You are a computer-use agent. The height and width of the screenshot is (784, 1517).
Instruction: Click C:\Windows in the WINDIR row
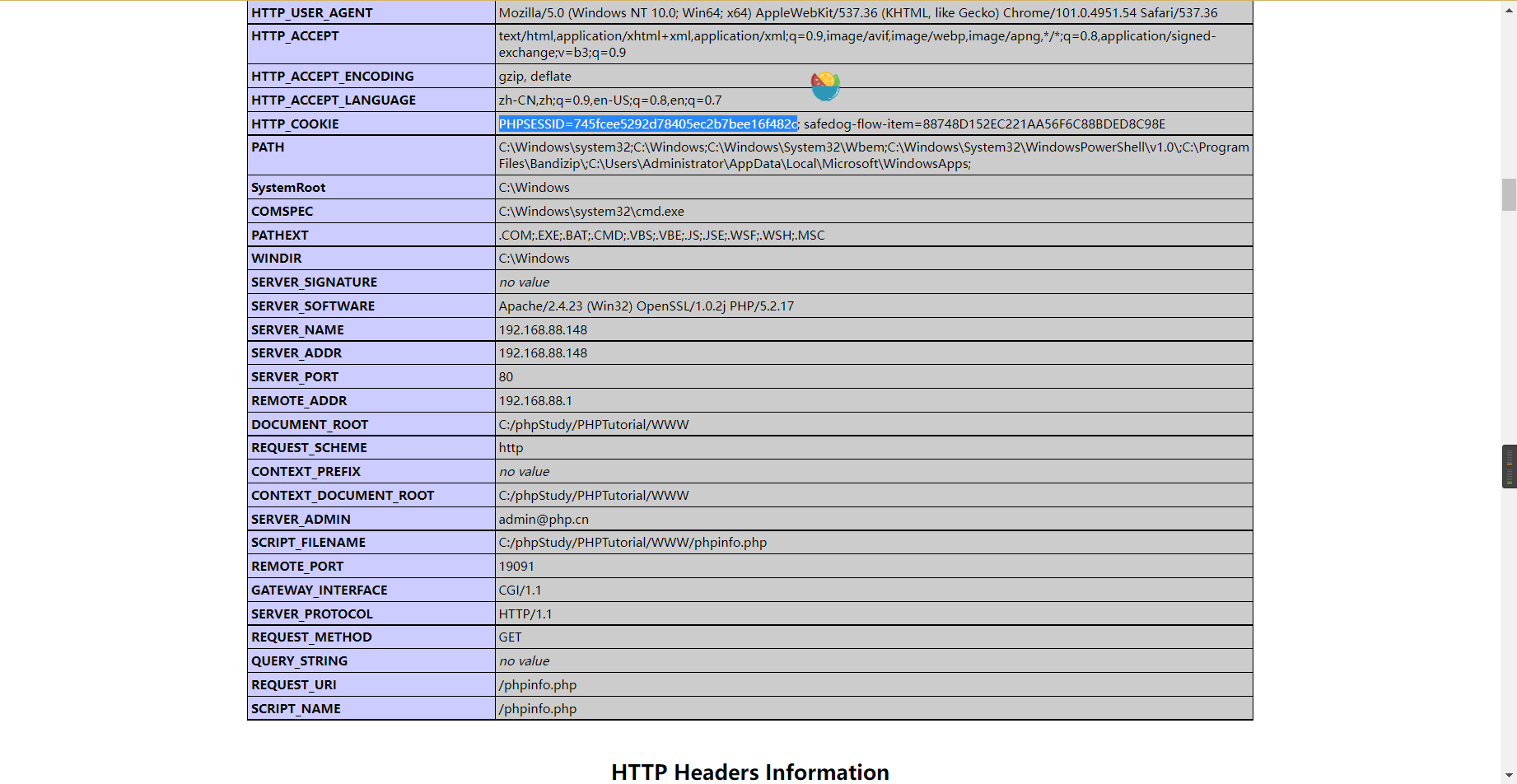[534, 258]
